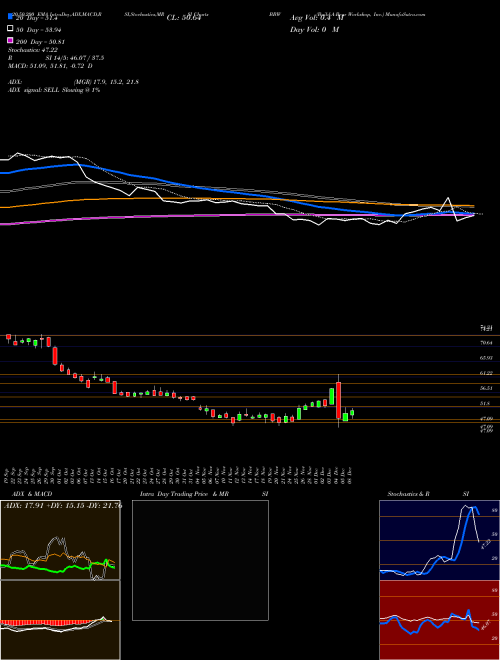Click the 'Avg Vol: 0.4 M' text

click(317, 18)
